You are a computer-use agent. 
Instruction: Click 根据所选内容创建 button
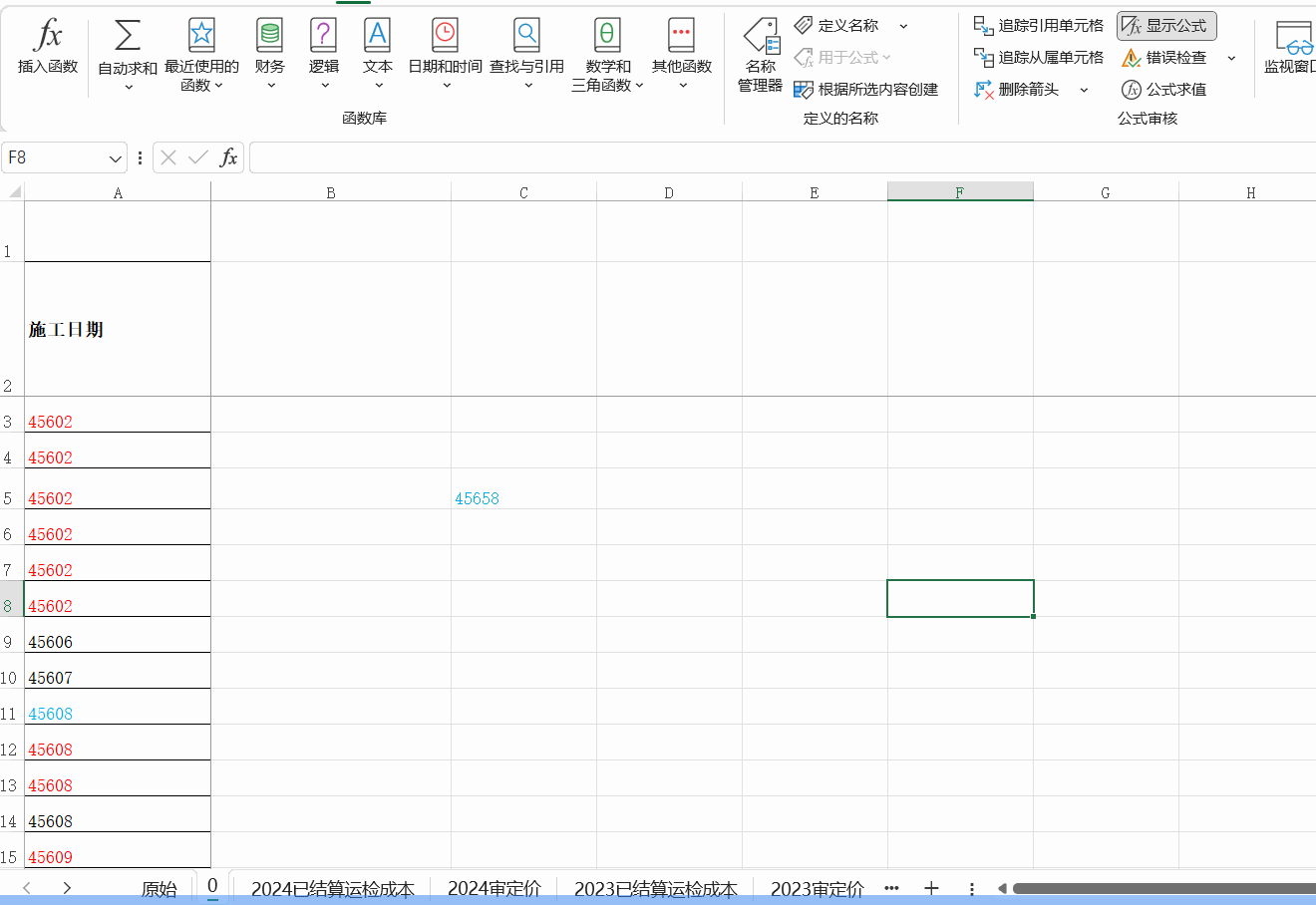[x=865, y=90]
